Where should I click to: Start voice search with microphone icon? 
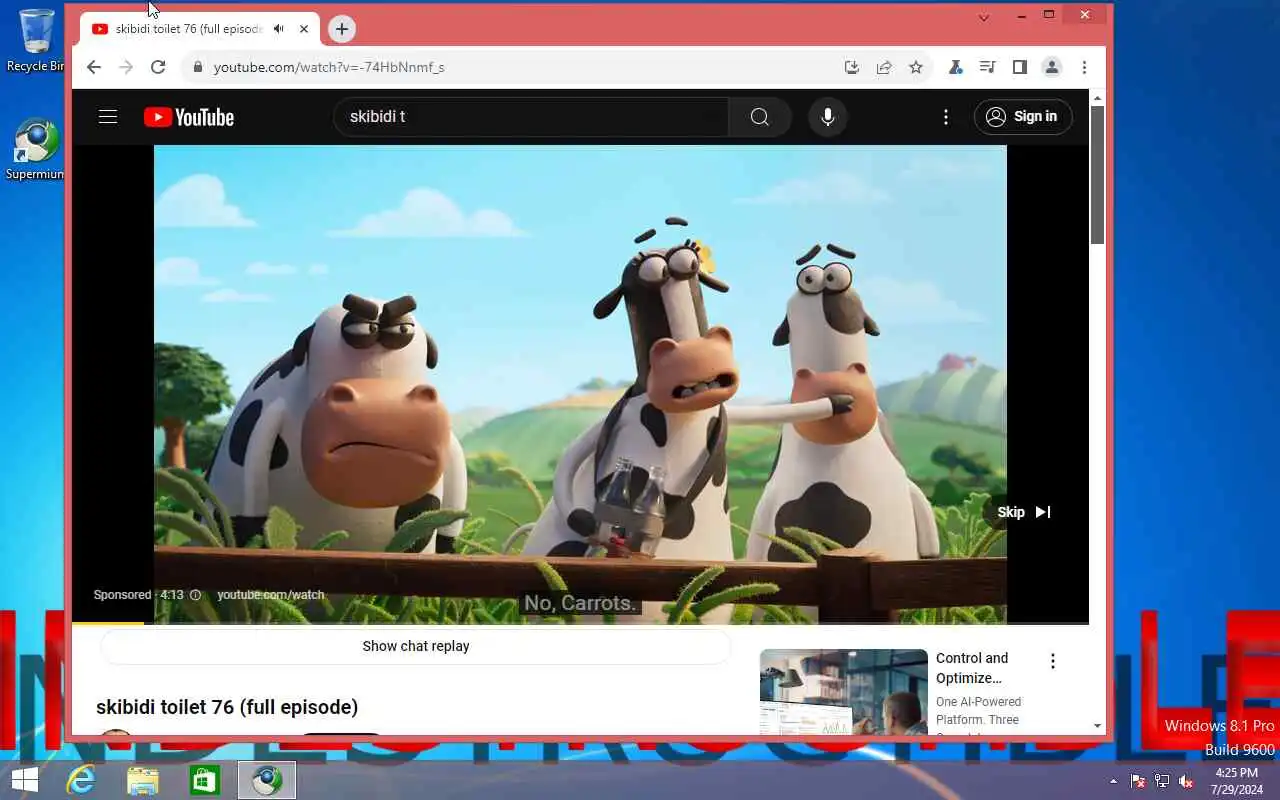pyautogui.click(x=828, y=117)
